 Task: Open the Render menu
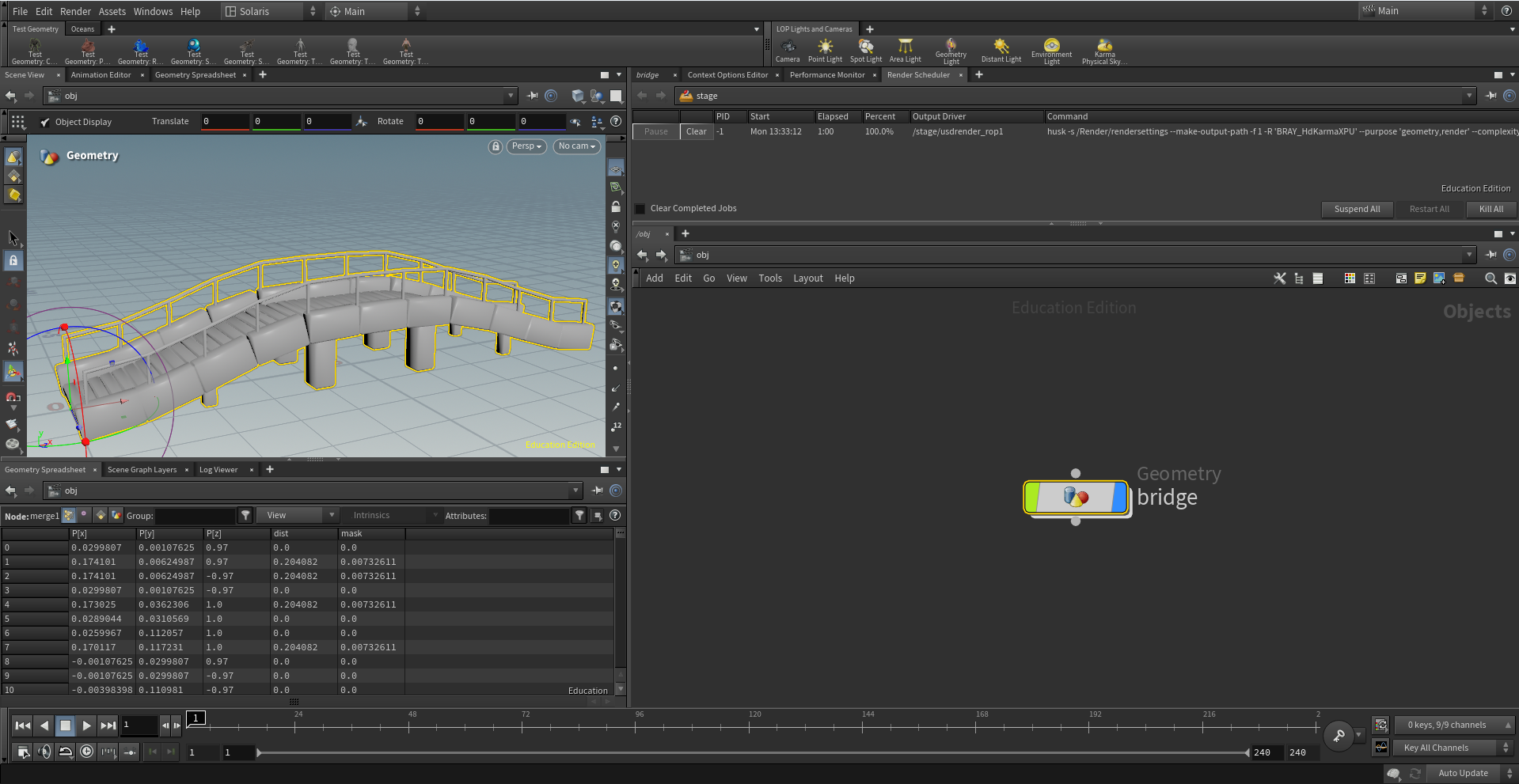pos(76,11)
